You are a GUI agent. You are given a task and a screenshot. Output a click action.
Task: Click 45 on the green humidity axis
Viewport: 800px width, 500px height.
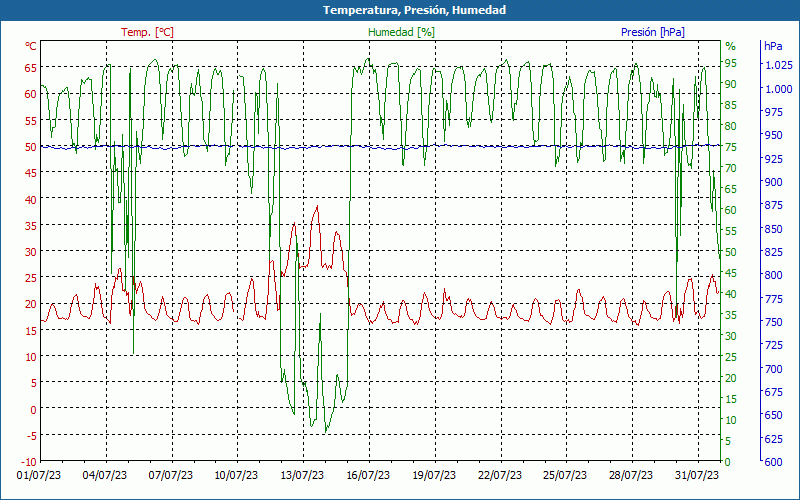pos(731,273)
